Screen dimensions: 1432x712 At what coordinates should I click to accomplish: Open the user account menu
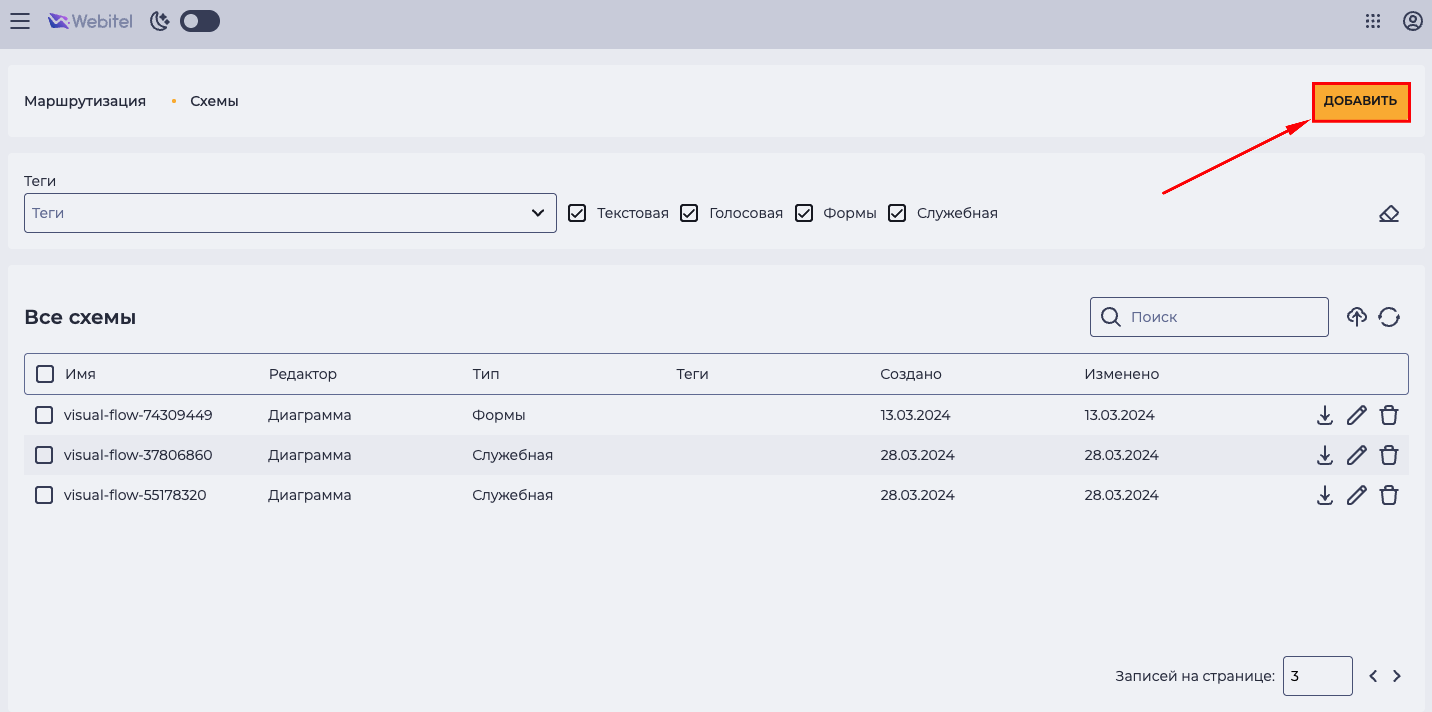[x=1412, y=21]
